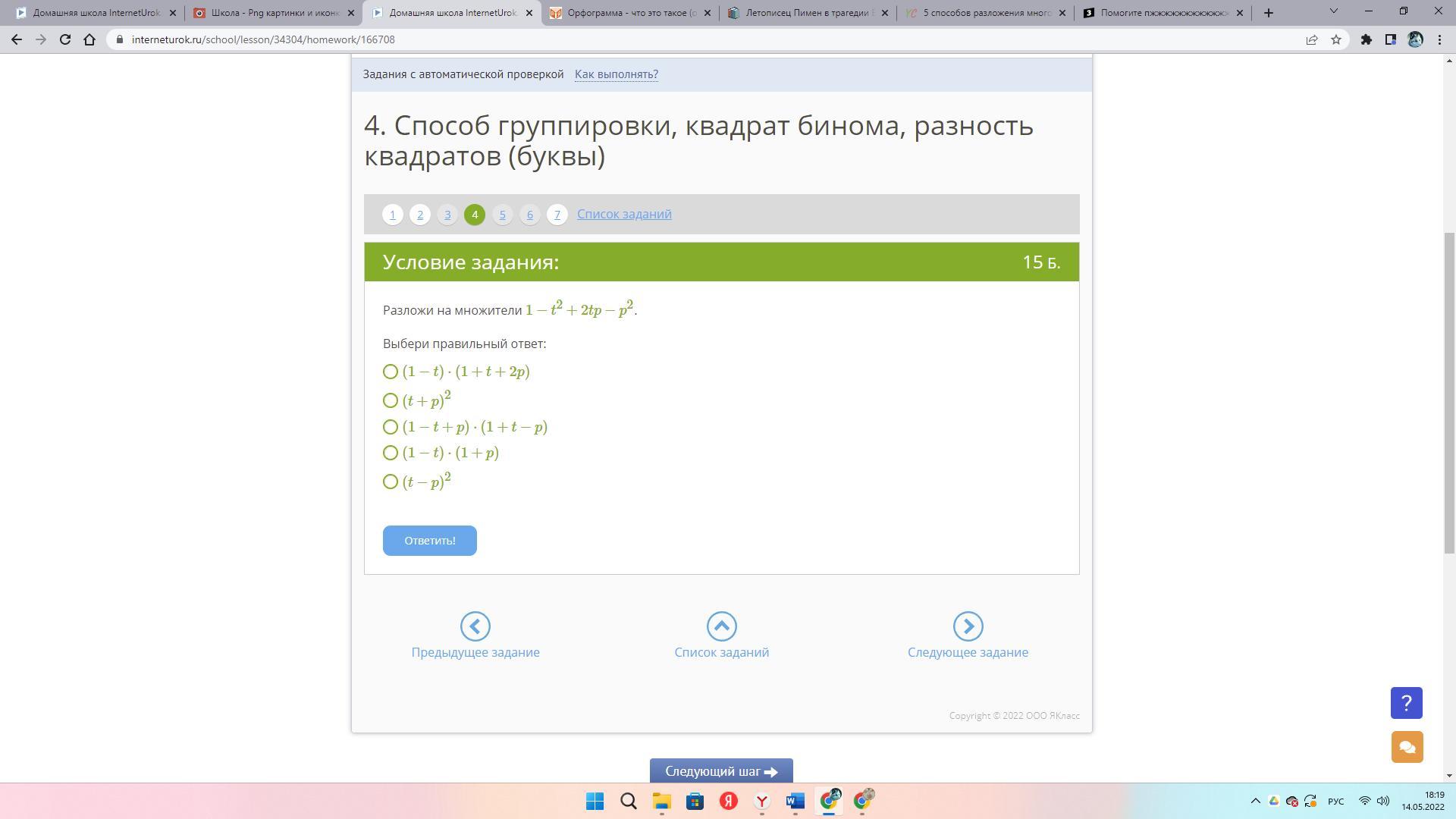Screen dimensions: 1456x819
Task: Click the previous task circle arrow icon
Action: click(x=475, y=626)
